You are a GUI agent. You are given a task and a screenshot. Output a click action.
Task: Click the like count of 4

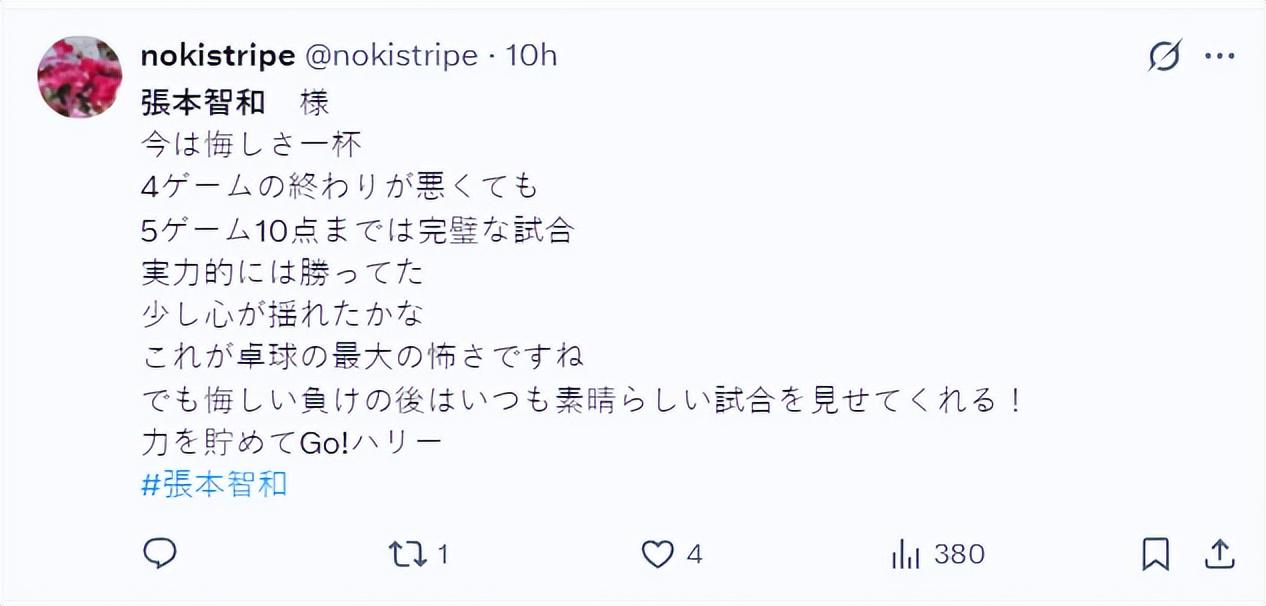coord(695,553)
